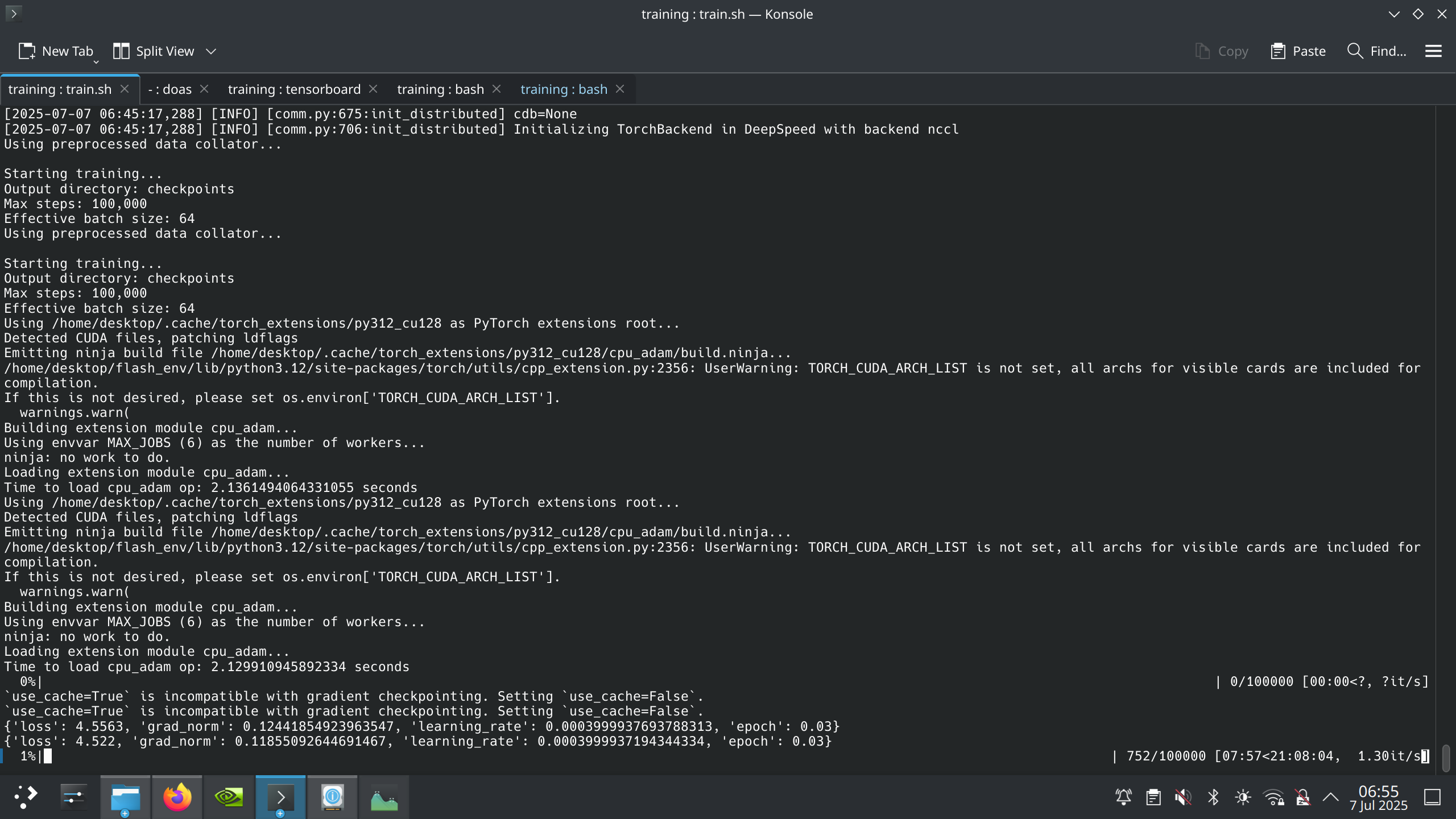Image resolution: width=1456 pixels, height=819 pixels.
Task: Expand the New Tab profile dropdown arrow
Action: (x=96, y=61)
